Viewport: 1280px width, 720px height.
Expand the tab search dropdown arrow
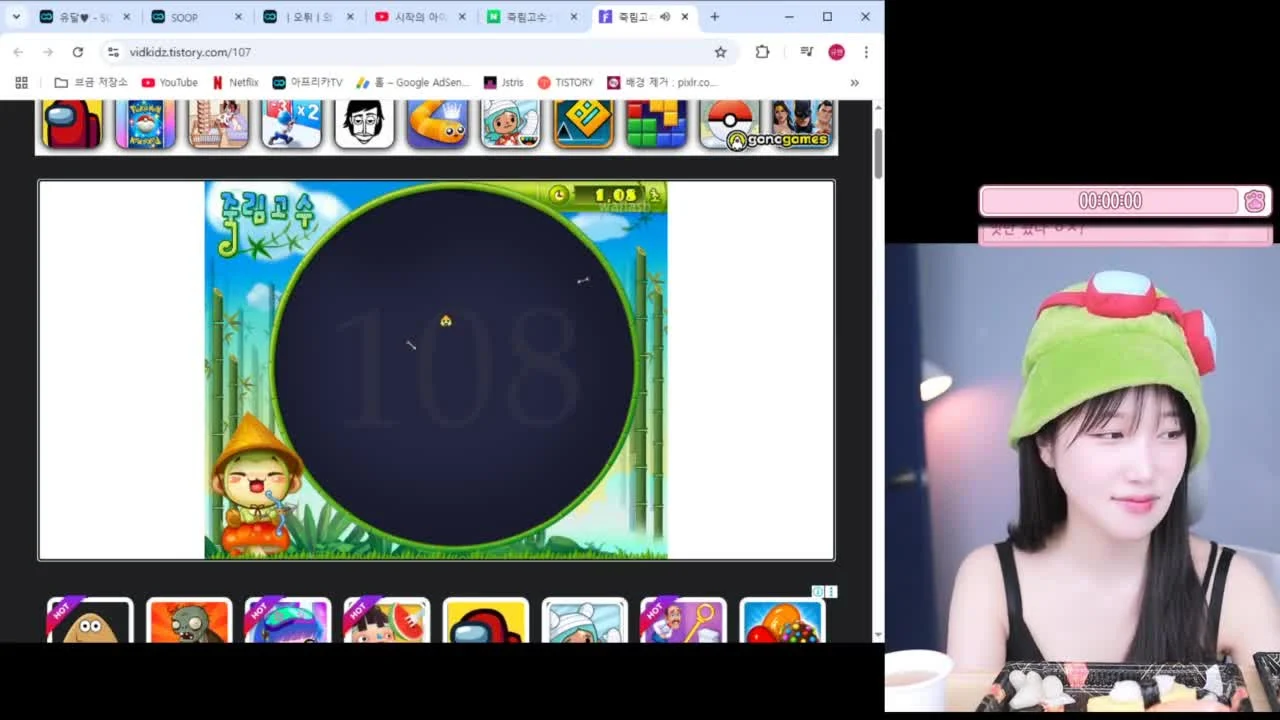tap(16, 17)
